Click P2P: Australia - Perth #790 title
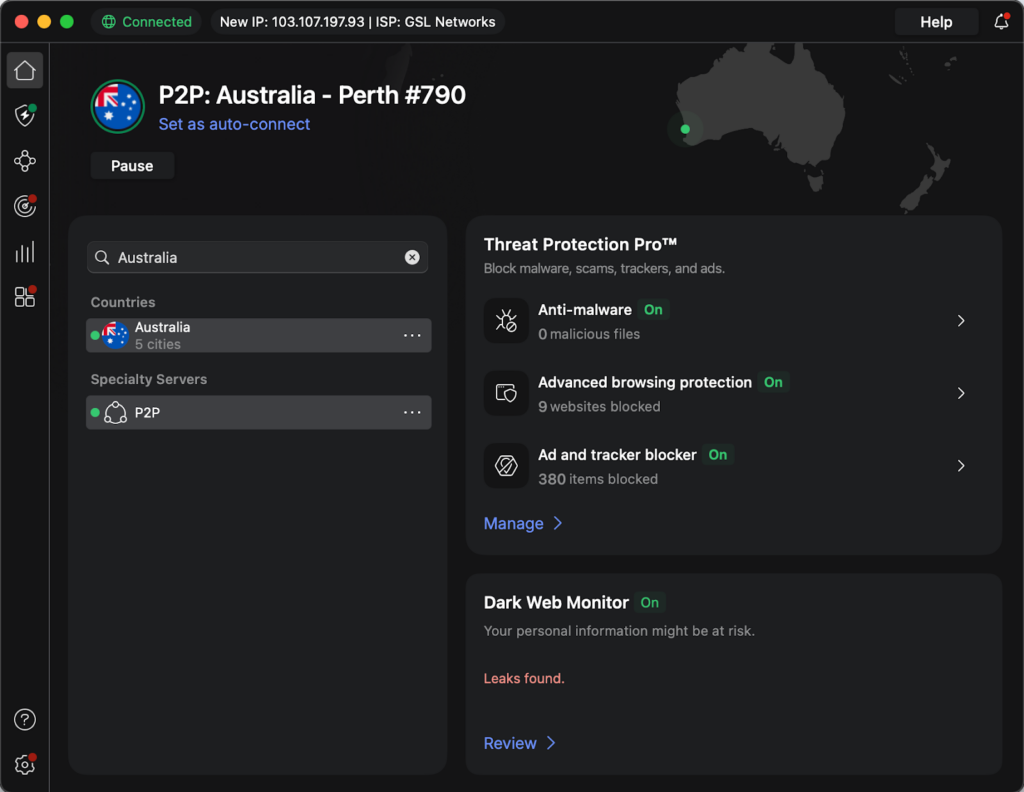This screenshot has height=792, width=1024. (312, 95)
